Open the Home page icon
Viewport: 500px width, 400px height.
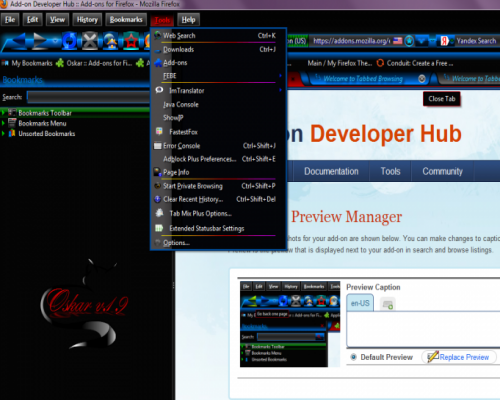111,41
